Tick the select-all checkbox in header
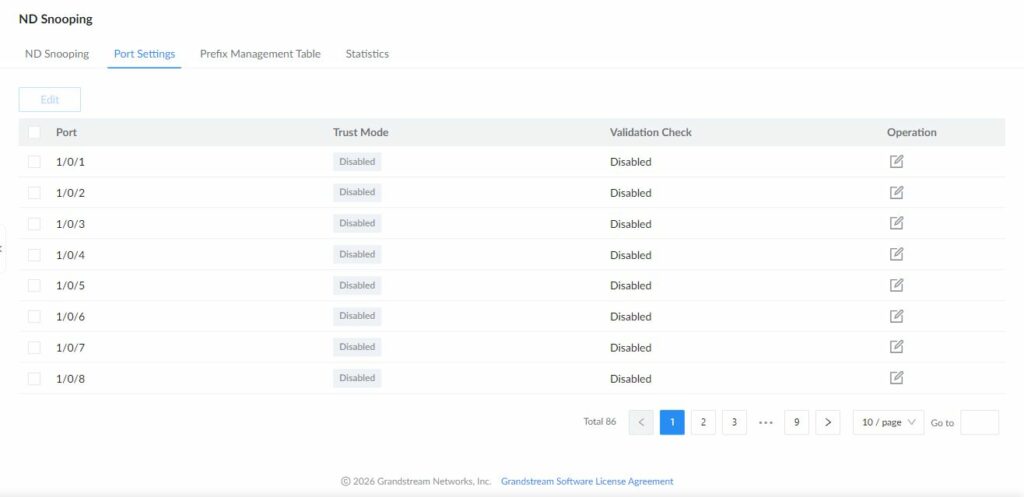 (x=34, y=132)
